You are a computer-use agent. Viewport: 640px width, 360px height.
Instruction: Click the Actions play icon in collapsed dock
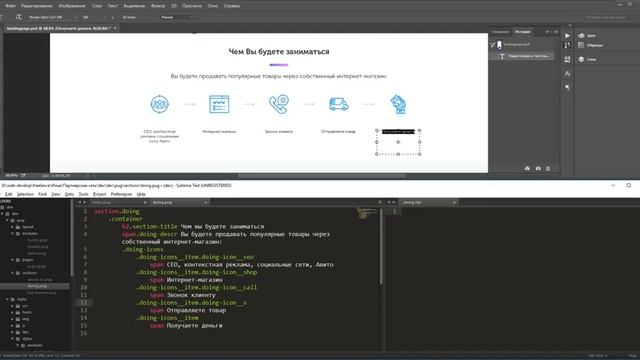point(567,36)
